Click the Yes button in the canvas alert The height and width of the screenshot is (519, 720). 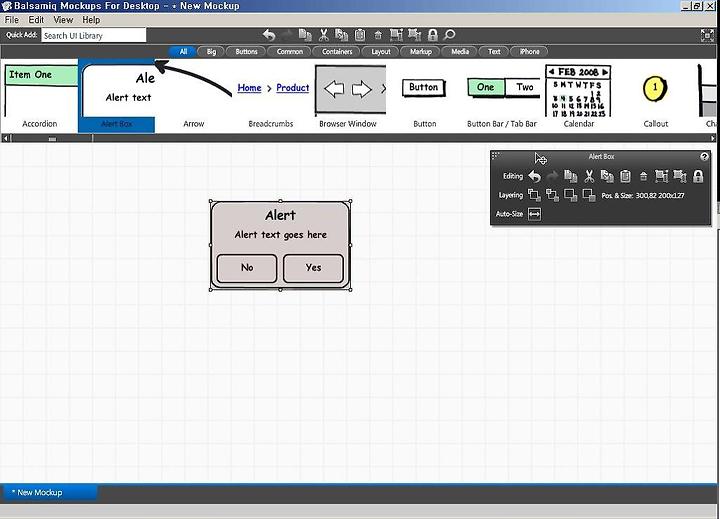(314, 268)
